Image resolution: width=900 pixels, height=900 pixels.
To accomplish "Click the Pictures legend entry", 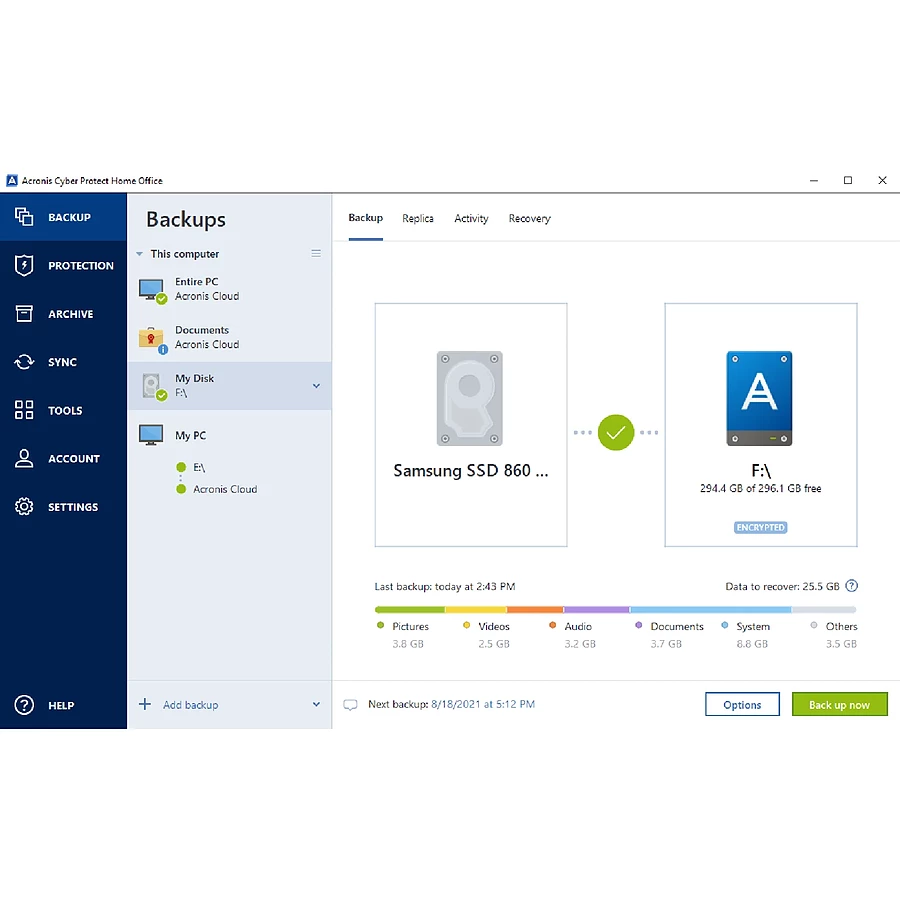I will pos(404,634).
